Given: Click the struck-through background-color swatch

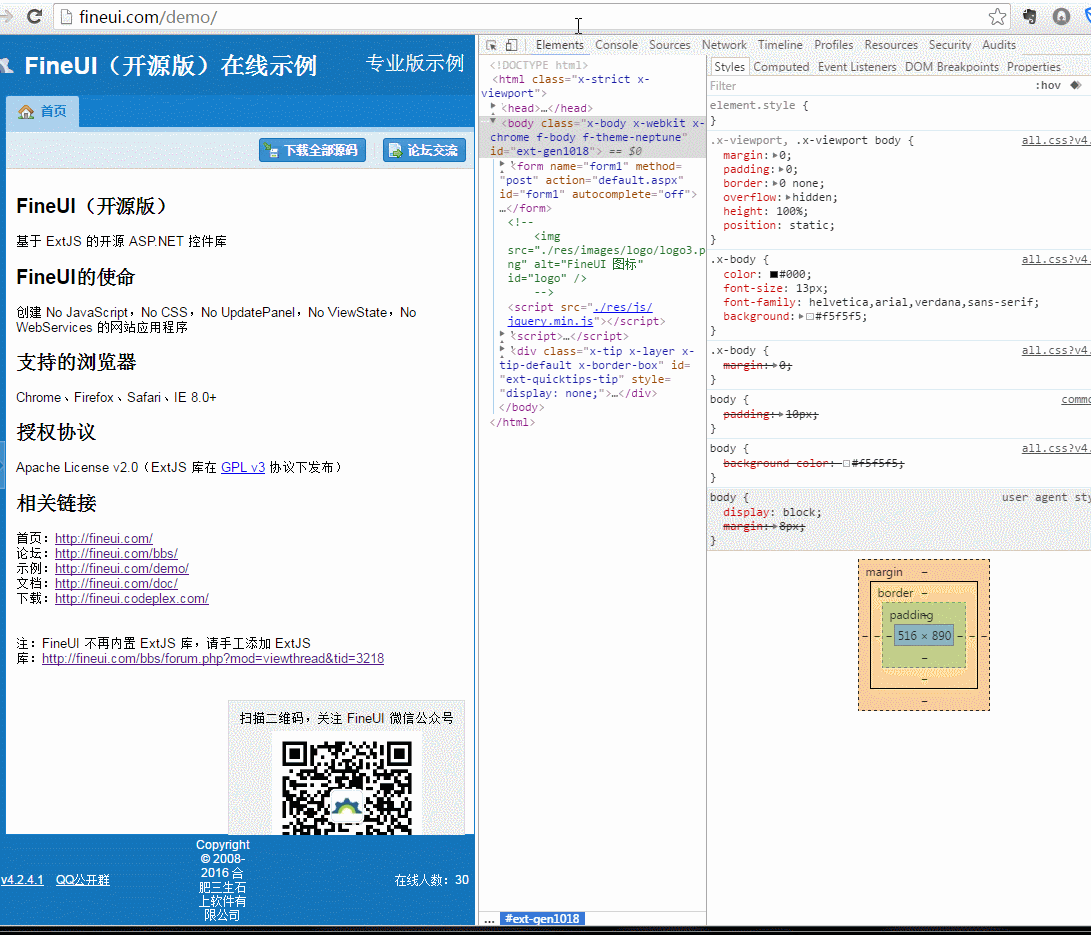Looking at the screenshot, I should pos(846,463).
